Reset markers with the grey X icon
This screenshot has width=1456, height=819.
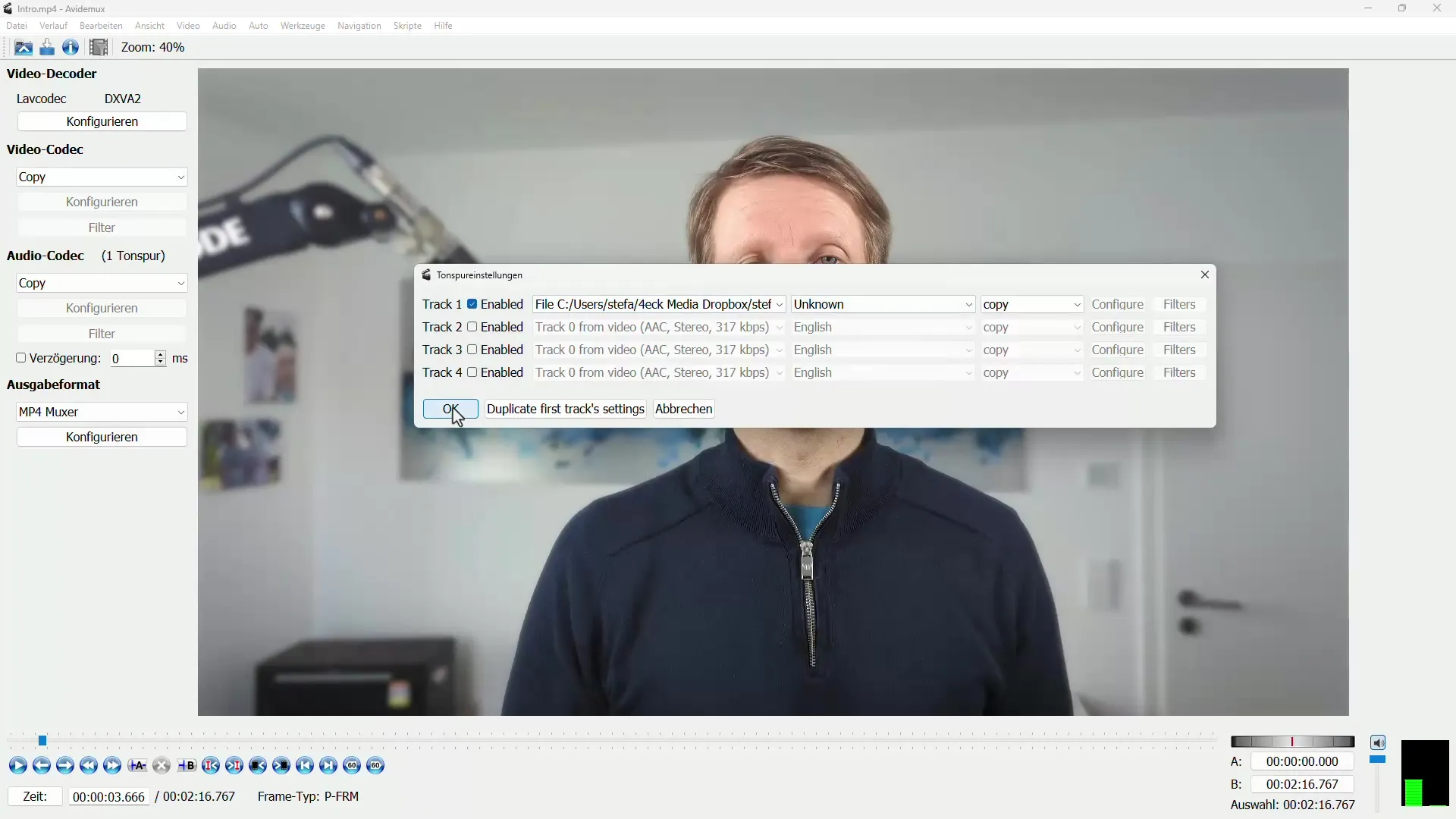coord(162,766)
